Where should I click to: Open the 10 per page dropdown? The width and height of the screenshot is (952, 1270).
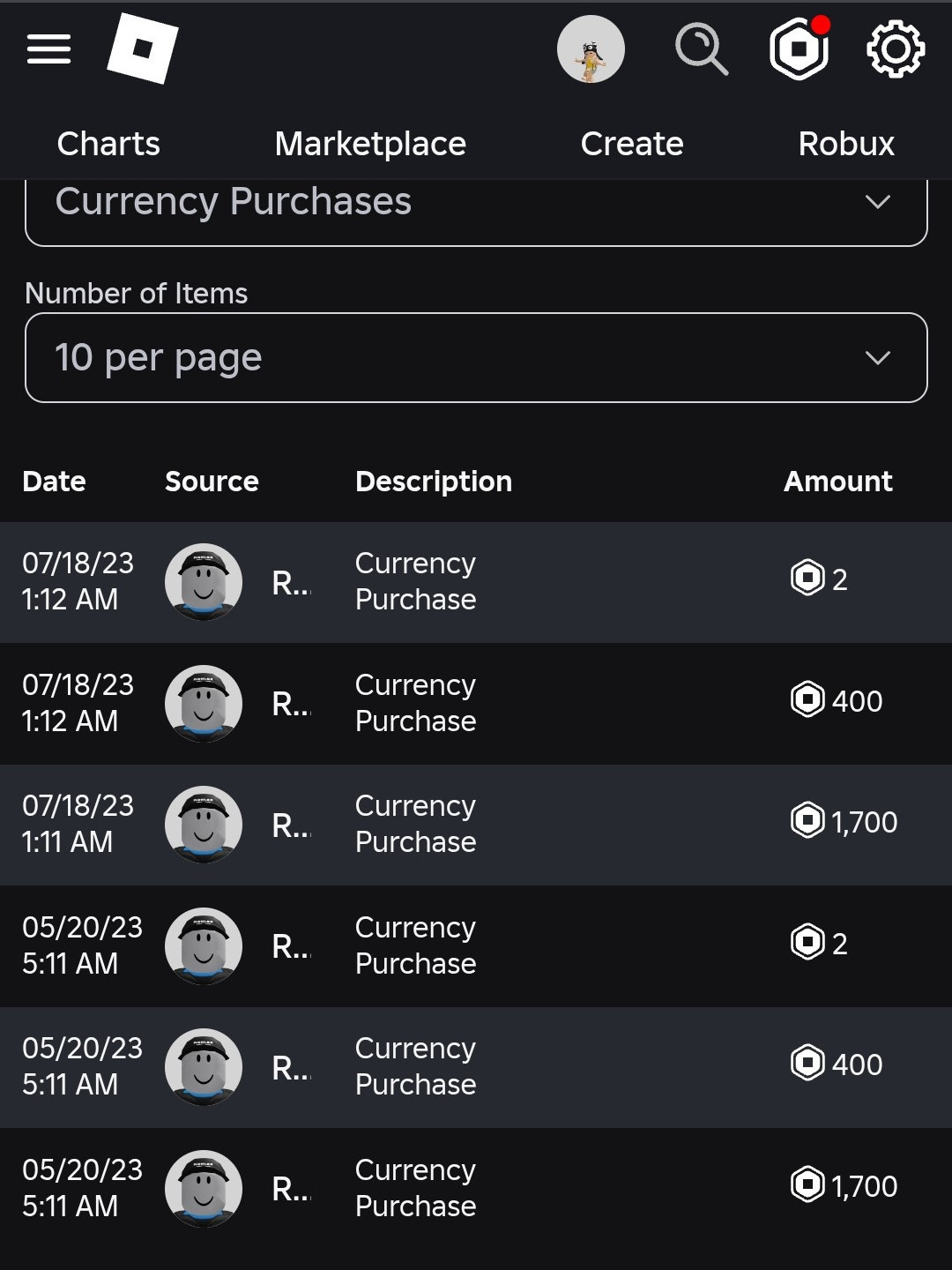click(476, 357)
